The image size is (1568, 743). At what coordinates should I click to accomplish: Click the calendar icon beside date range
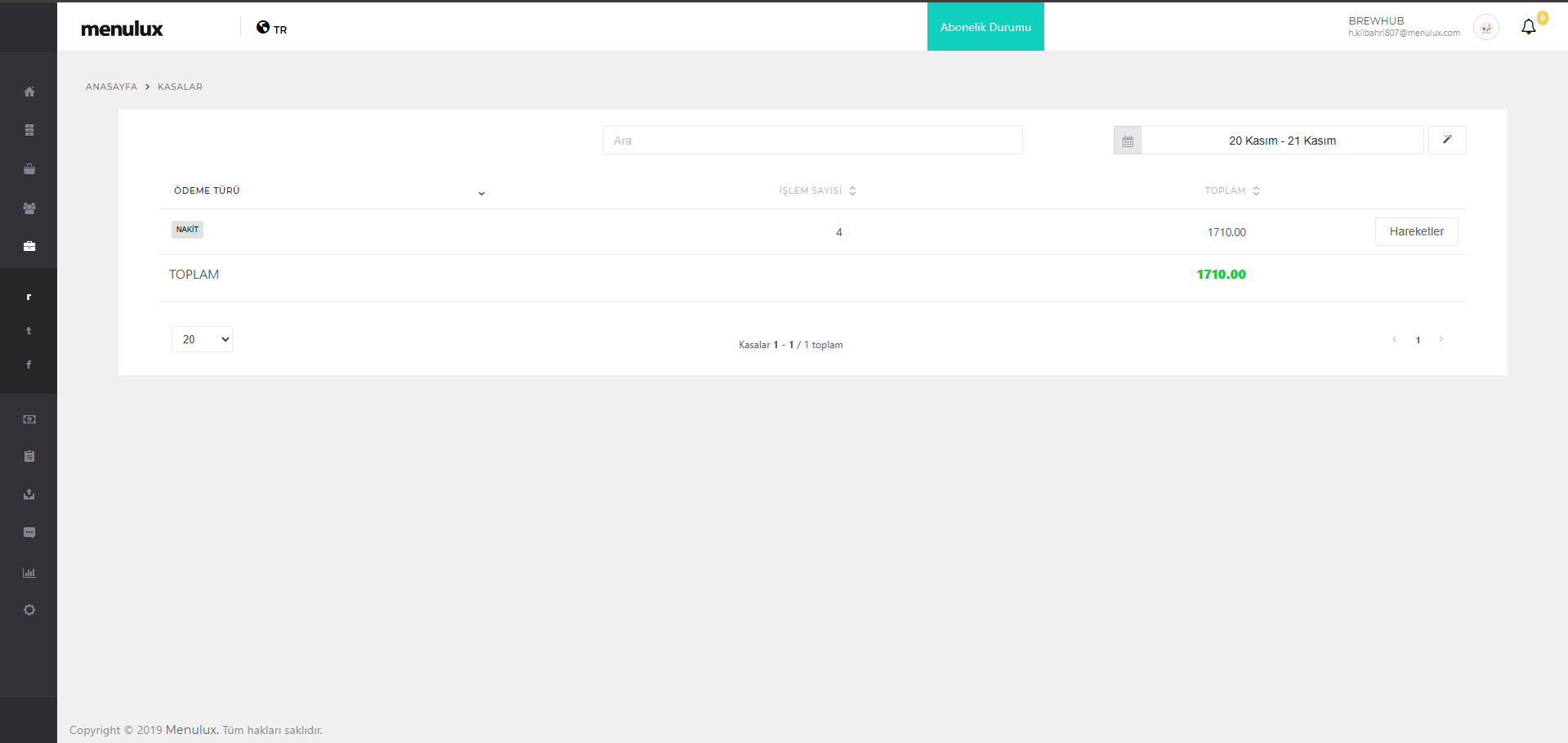1128,141
